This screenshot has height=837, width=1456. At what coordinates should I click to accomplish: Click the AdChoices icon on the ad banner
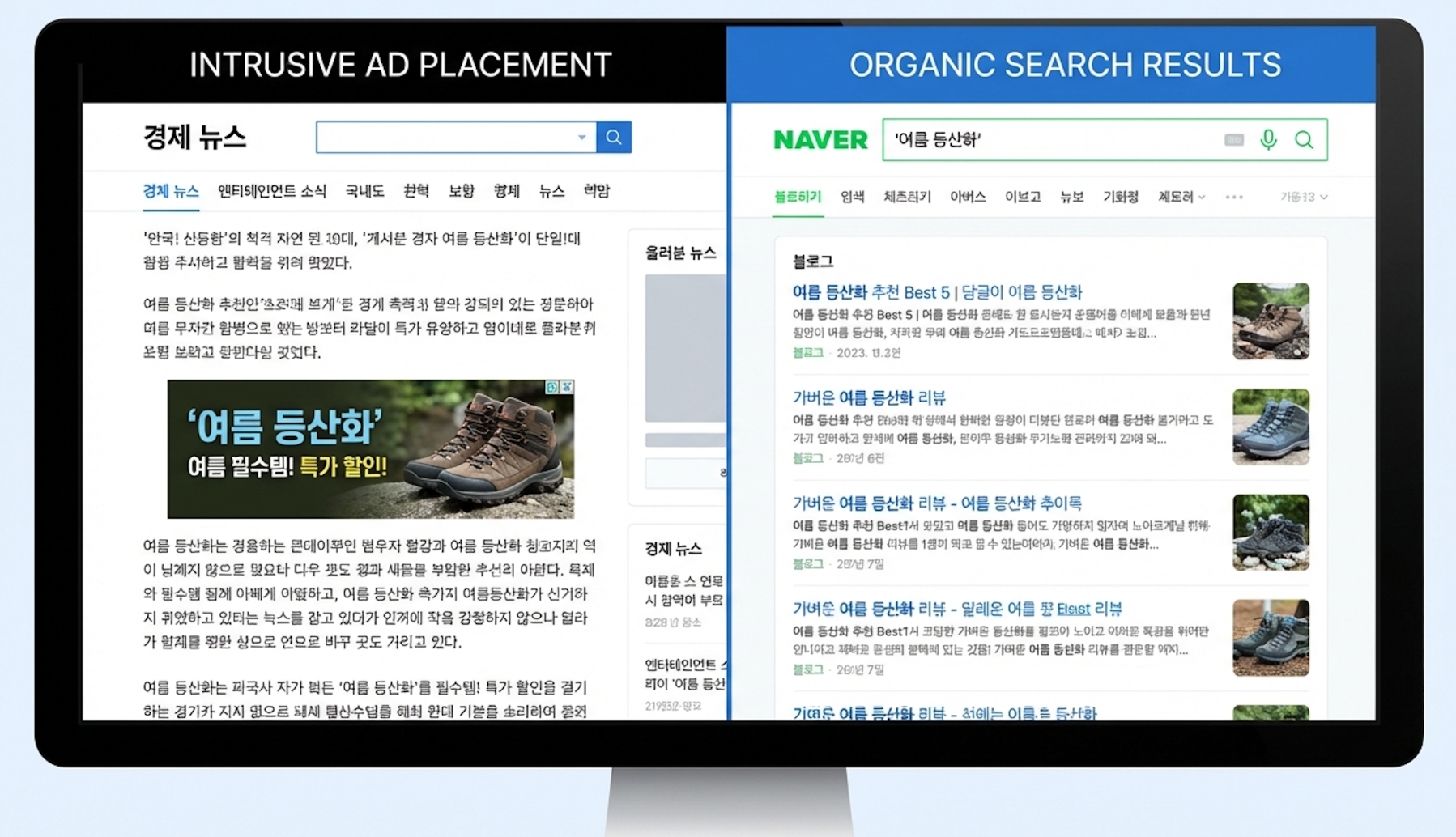(x=551, y=387)
